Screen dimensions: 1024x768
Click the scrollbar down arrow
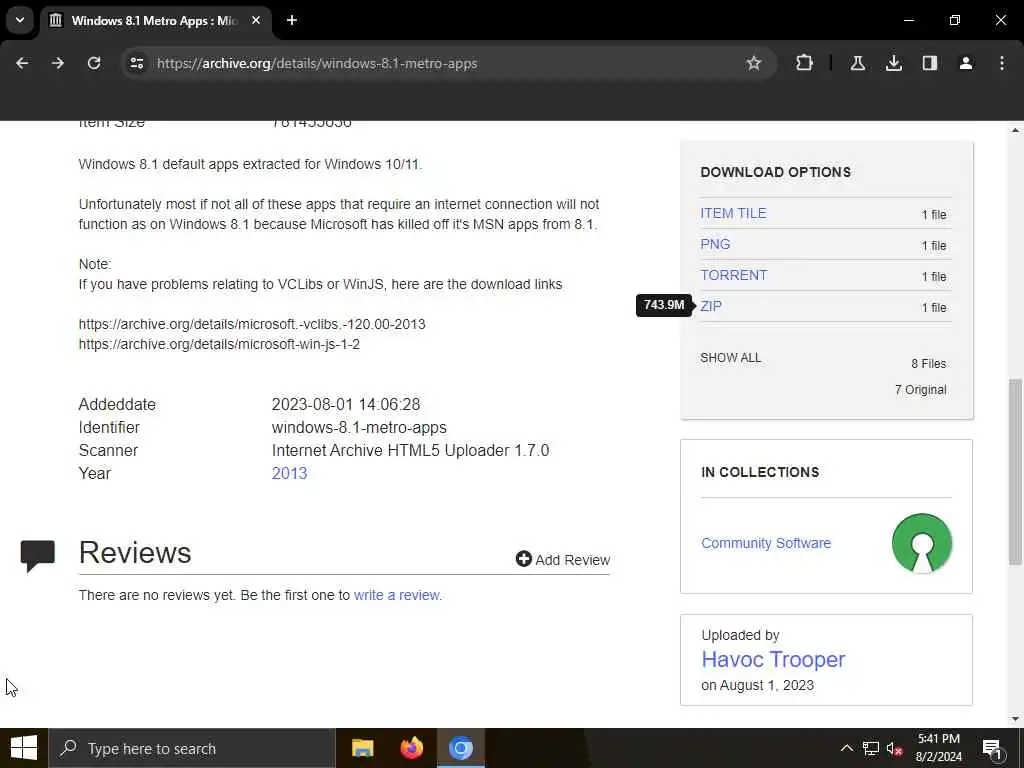[x=1015, y=719]
